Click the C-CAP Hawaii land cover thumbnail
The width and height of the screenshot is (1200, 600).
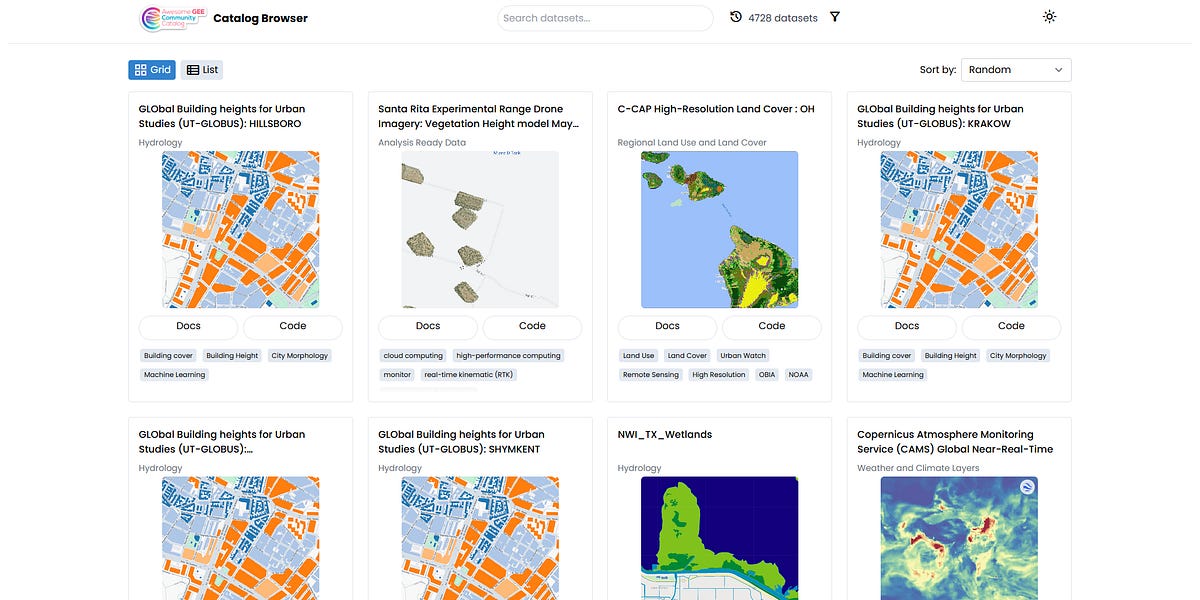tap(719, 229)
